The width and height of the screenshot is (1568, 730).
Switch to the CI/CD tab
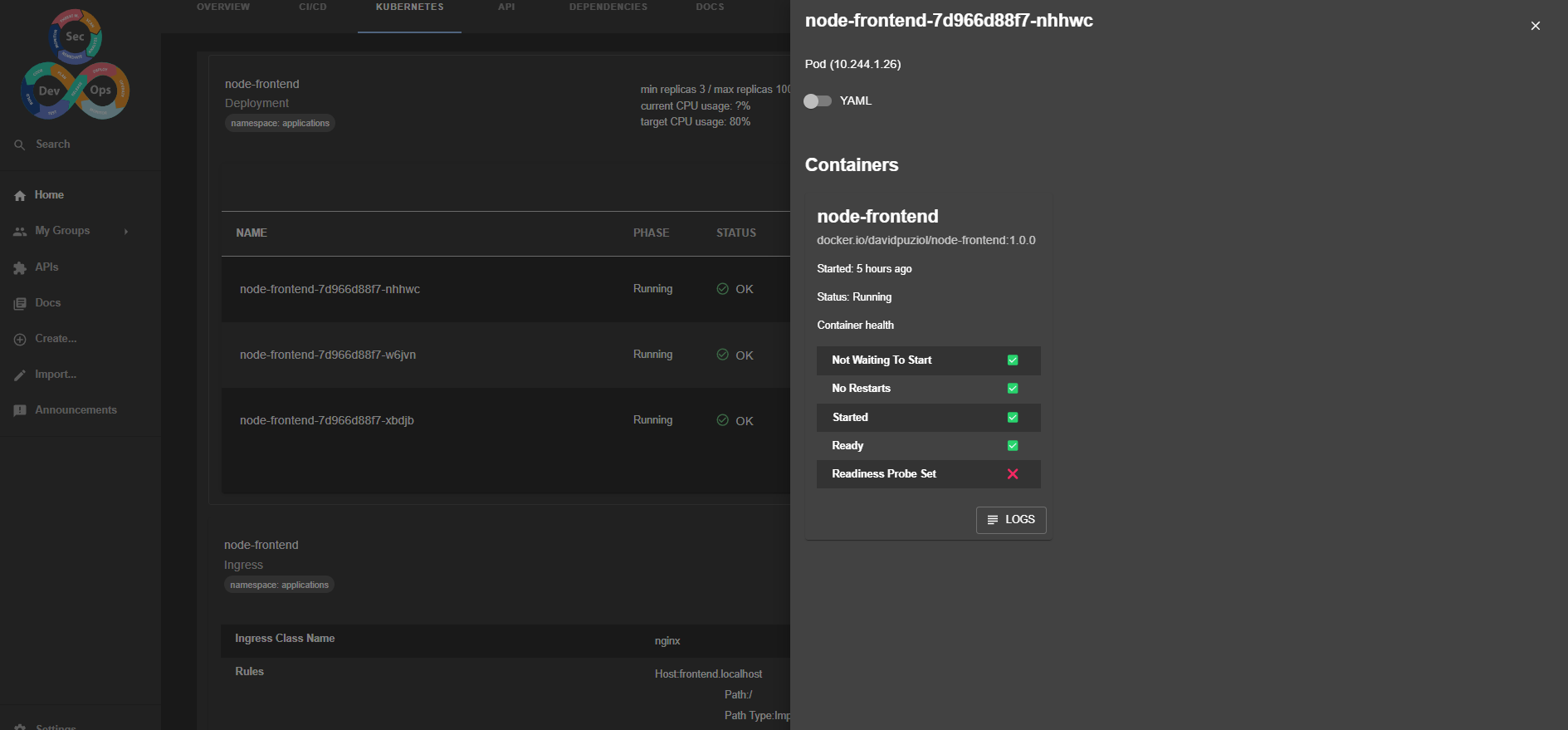[313, 7]
